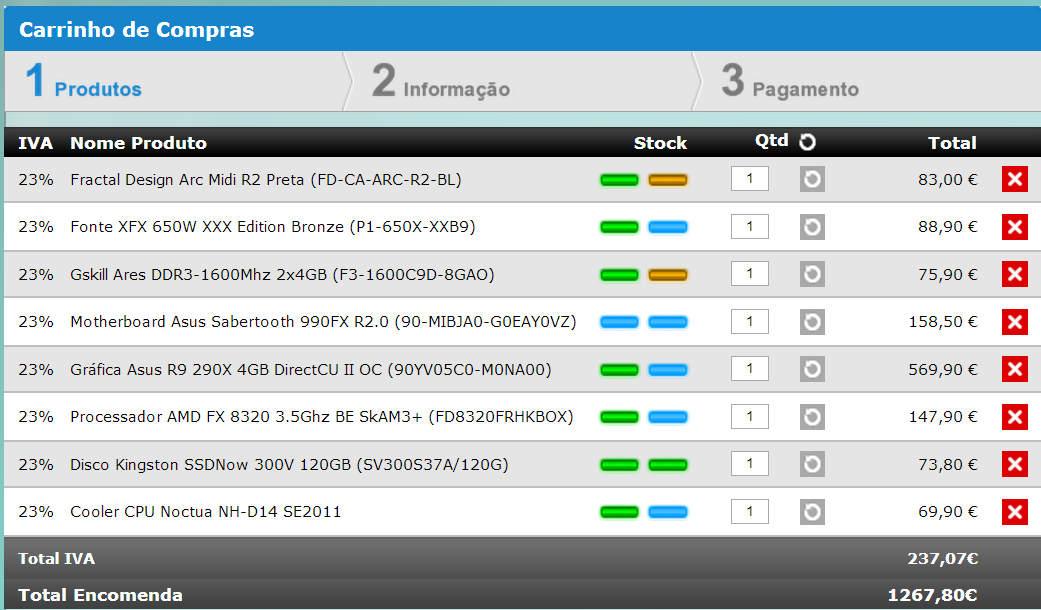Select step 1 Produtos tab
This screenshot has height=610, width=1041.
click(83, 83)
